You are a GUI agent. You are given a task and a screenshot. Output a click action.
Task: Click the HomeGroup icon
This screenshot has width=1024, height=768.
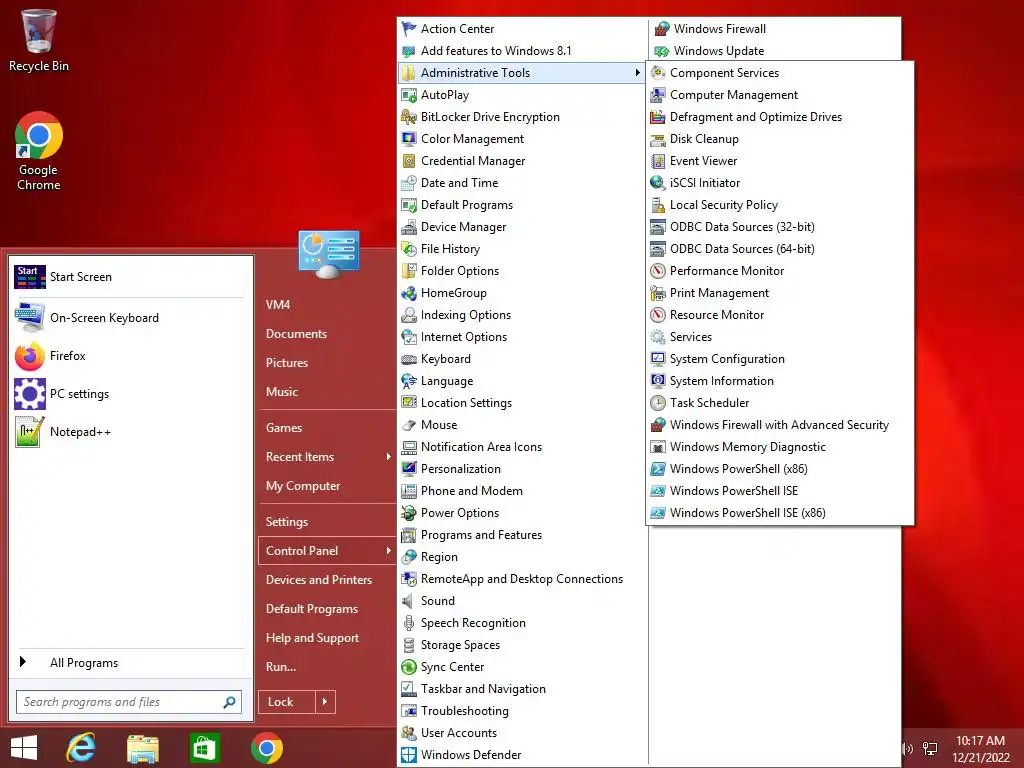click(x=409, y=293)
